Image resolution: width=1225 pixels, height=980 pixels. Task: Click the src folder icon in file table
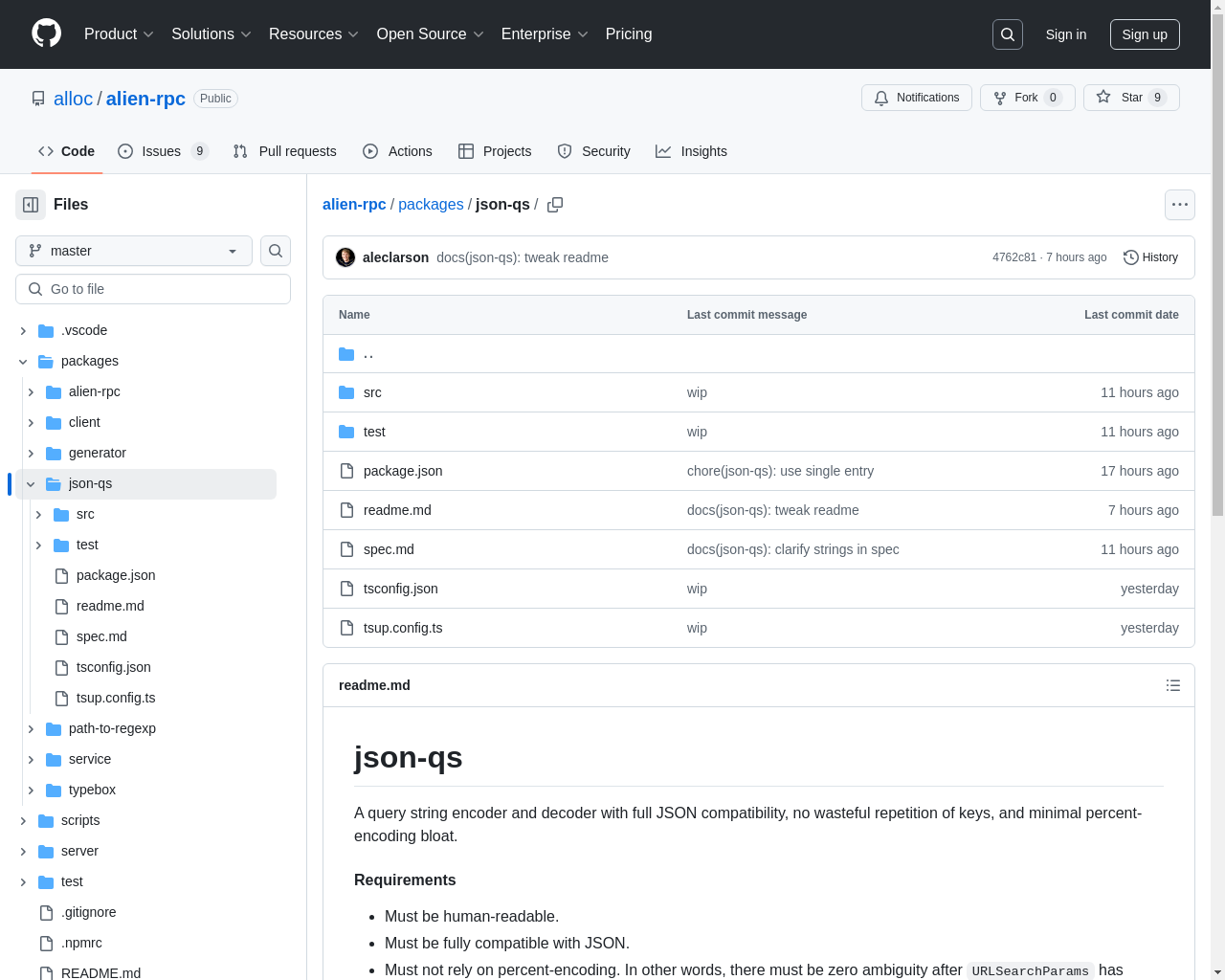pyautogui.click(x=346, y=392)
